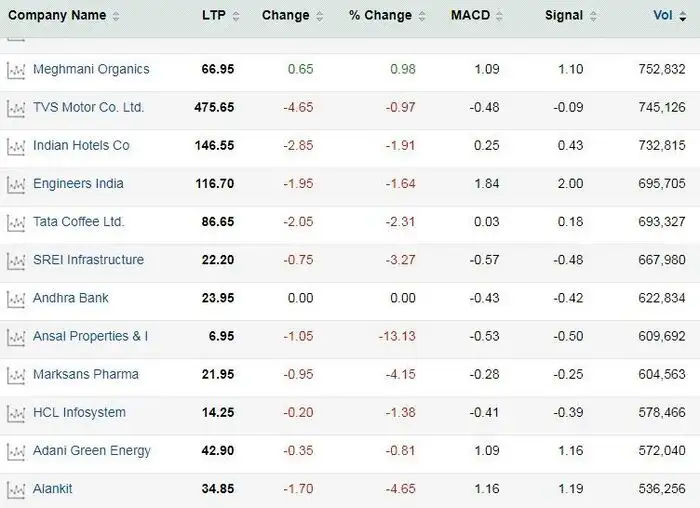Sort table by Vol column
Image resolution: width=700 pixels, height=508 pixels.
pos(663,15)
